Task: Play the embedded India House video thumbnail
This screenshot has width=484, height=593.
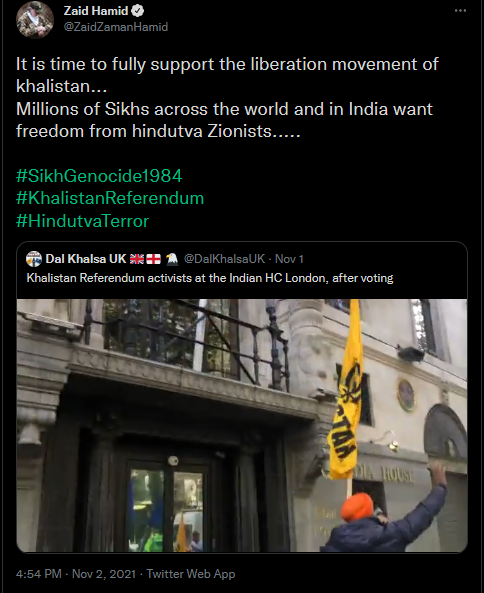Action: point(242,426)
